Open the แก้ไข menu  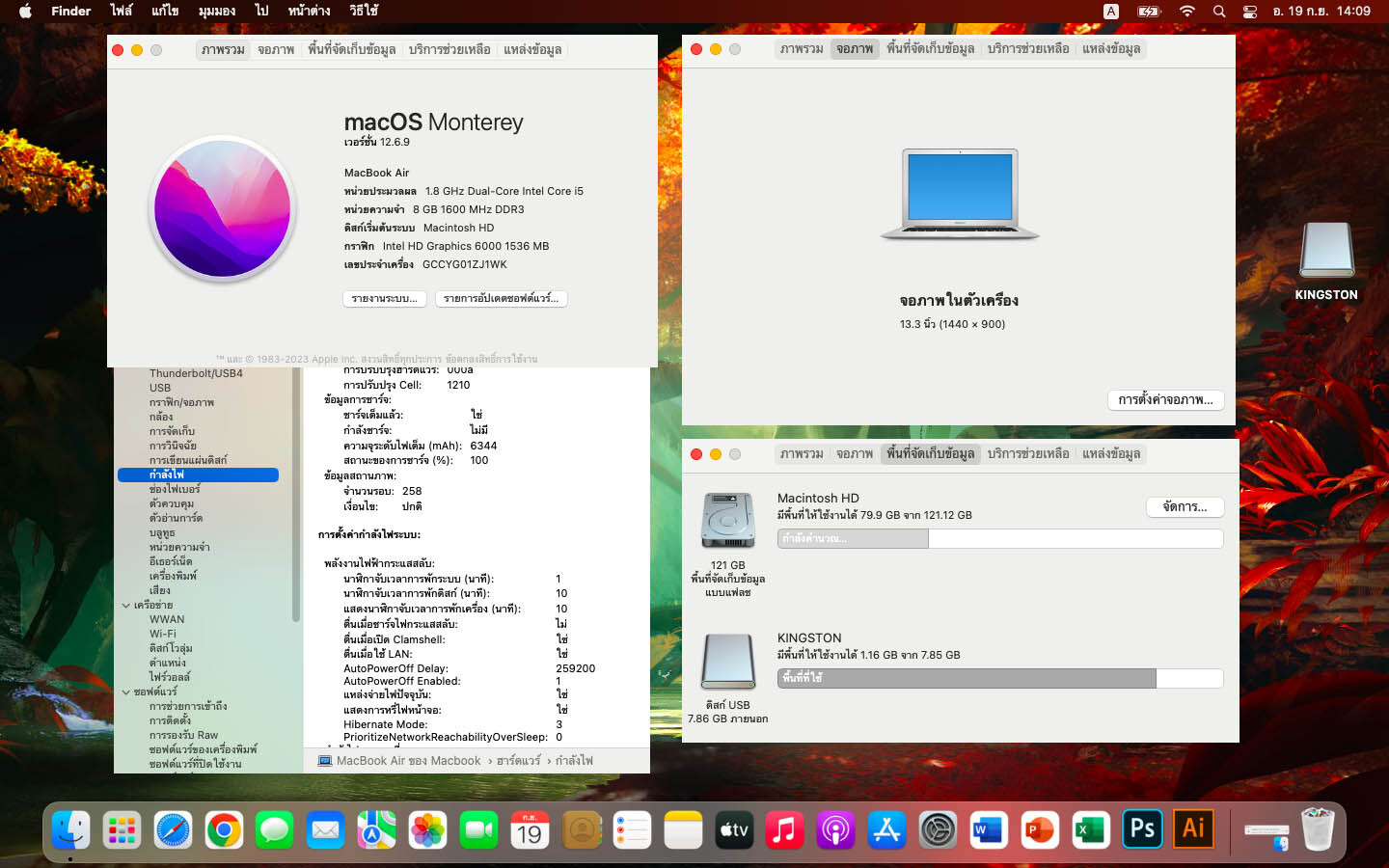[x=165, y=12]
